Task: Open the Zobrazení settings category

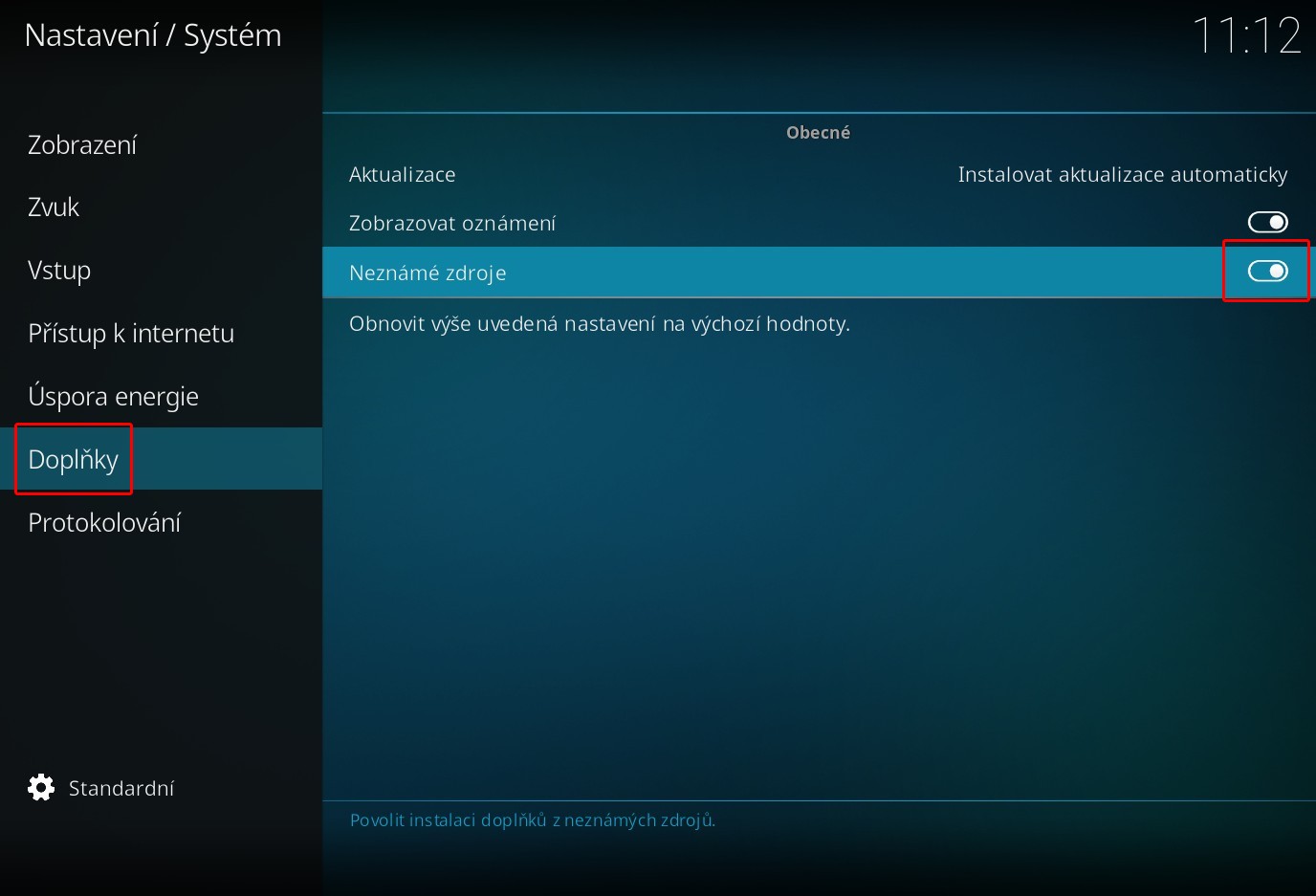Action: click(82, 144)
